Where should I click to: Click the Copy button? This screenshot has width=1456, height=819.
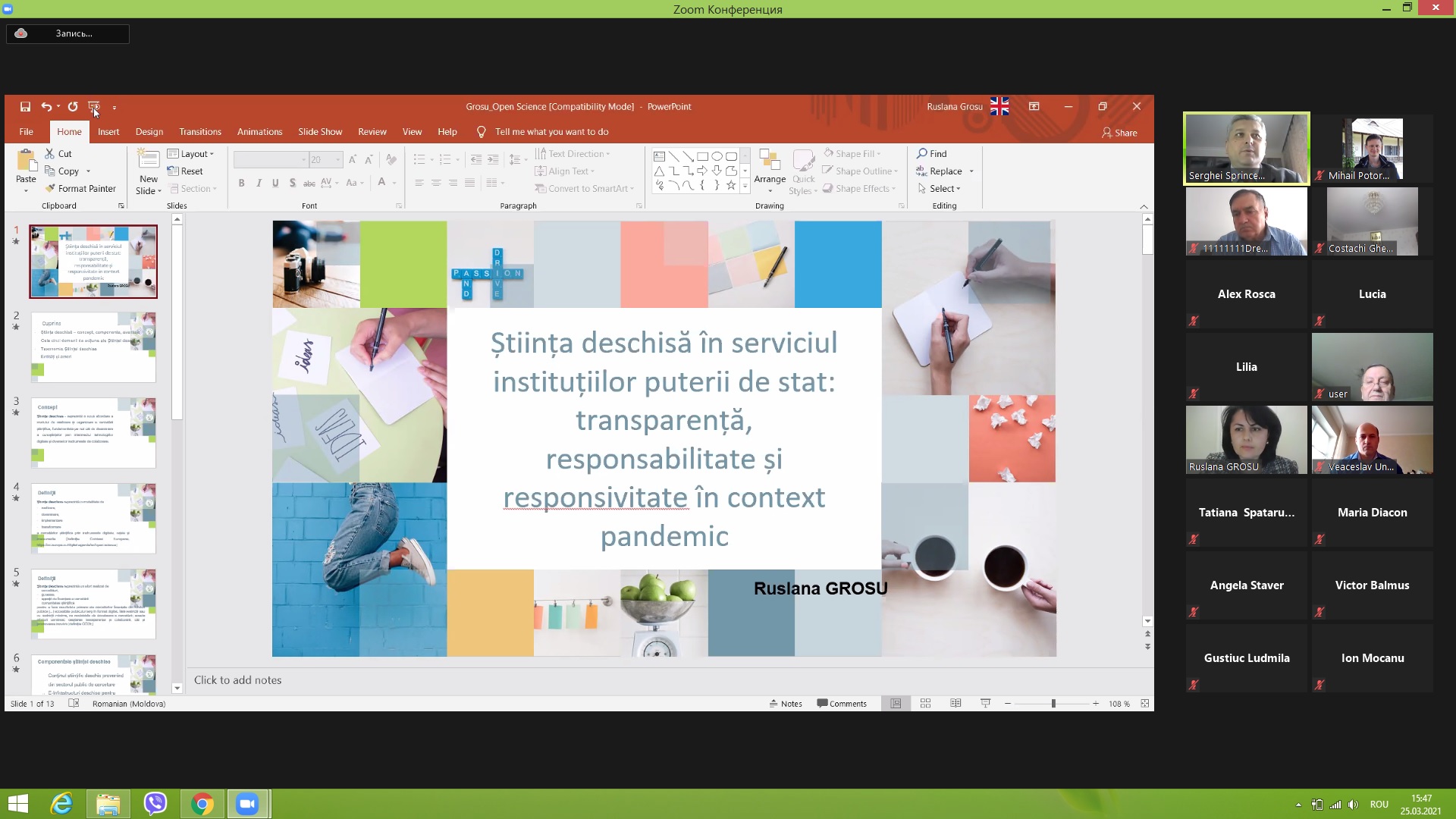coord(62,171)
